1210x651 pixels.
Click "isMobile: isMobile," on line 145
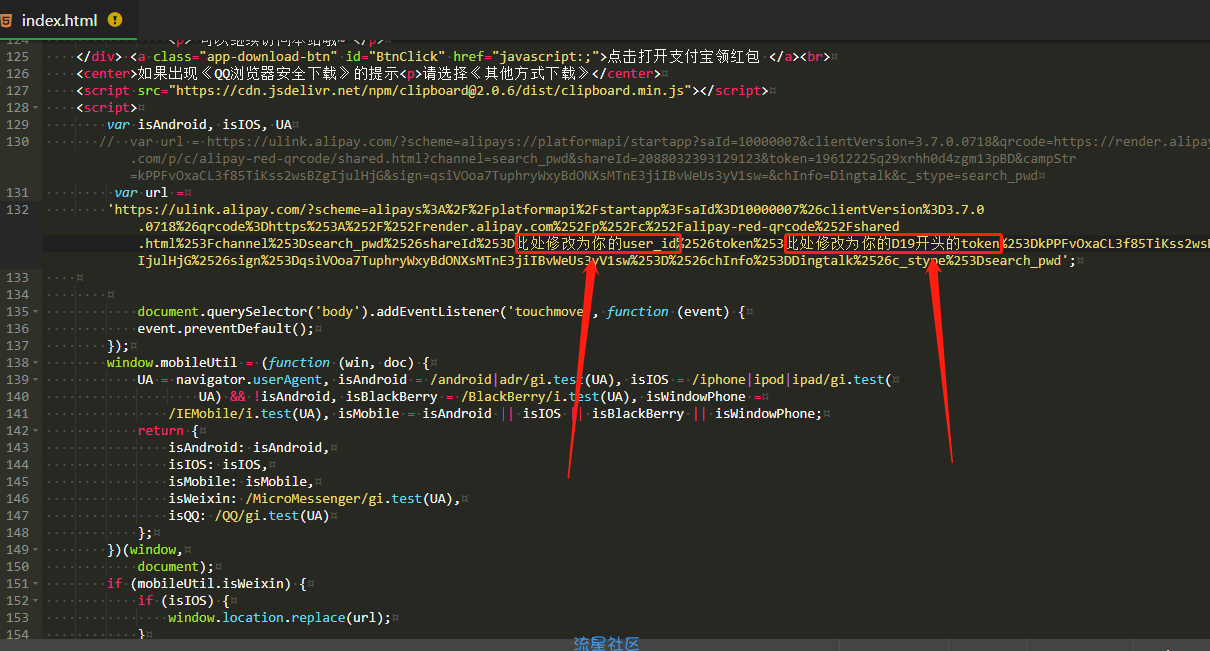pos(241,482)
